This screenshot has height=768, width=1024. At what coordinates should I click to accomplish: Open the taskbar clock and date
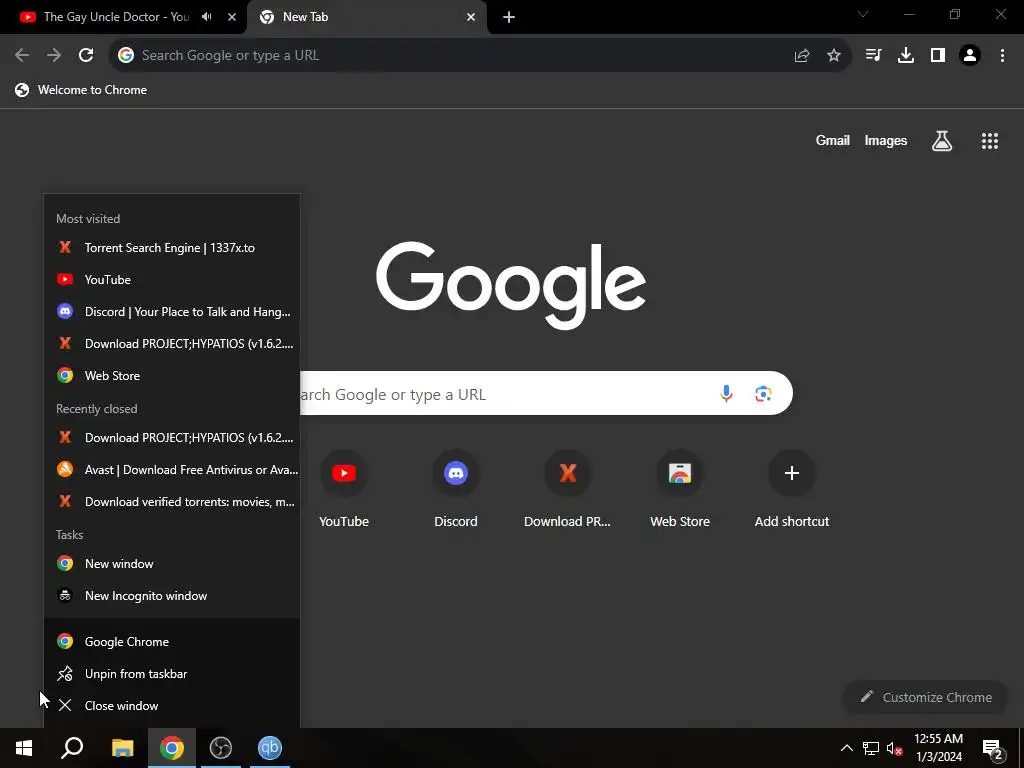(938, 748)
